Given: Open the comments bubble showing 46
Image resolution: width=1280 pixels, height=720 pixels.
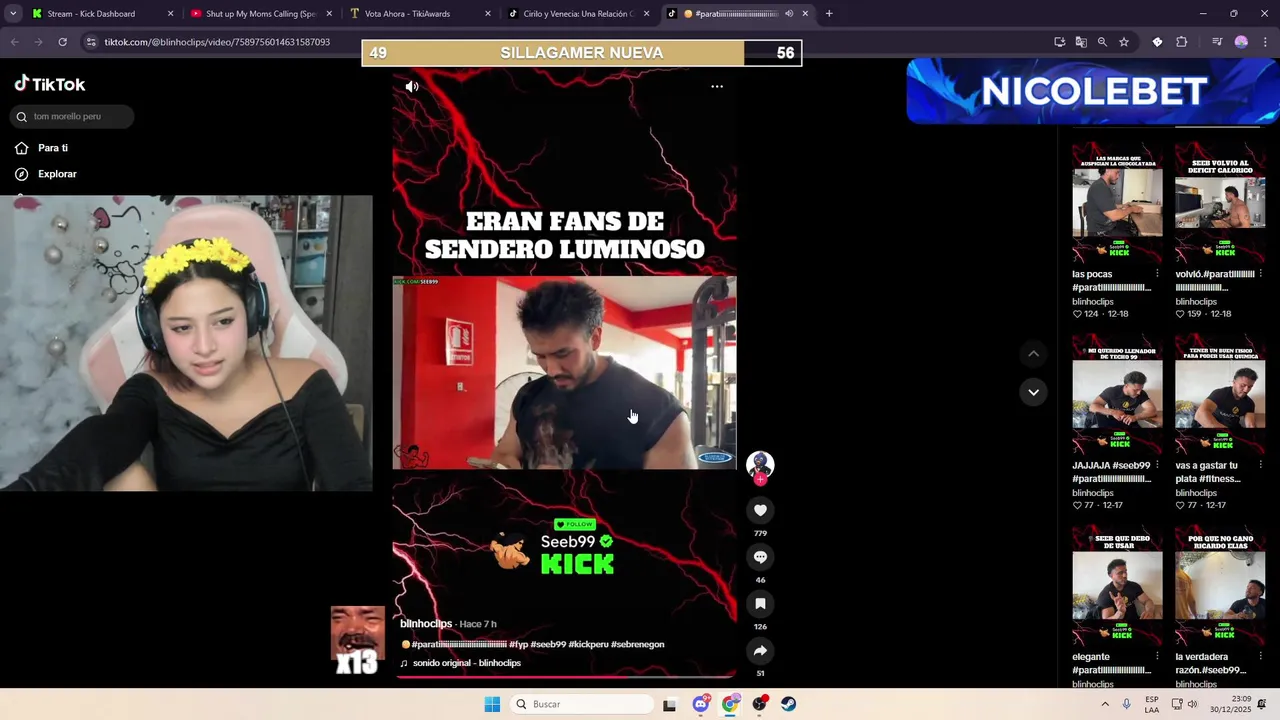Looking at the screenshot, I should [x=760, y=557].
